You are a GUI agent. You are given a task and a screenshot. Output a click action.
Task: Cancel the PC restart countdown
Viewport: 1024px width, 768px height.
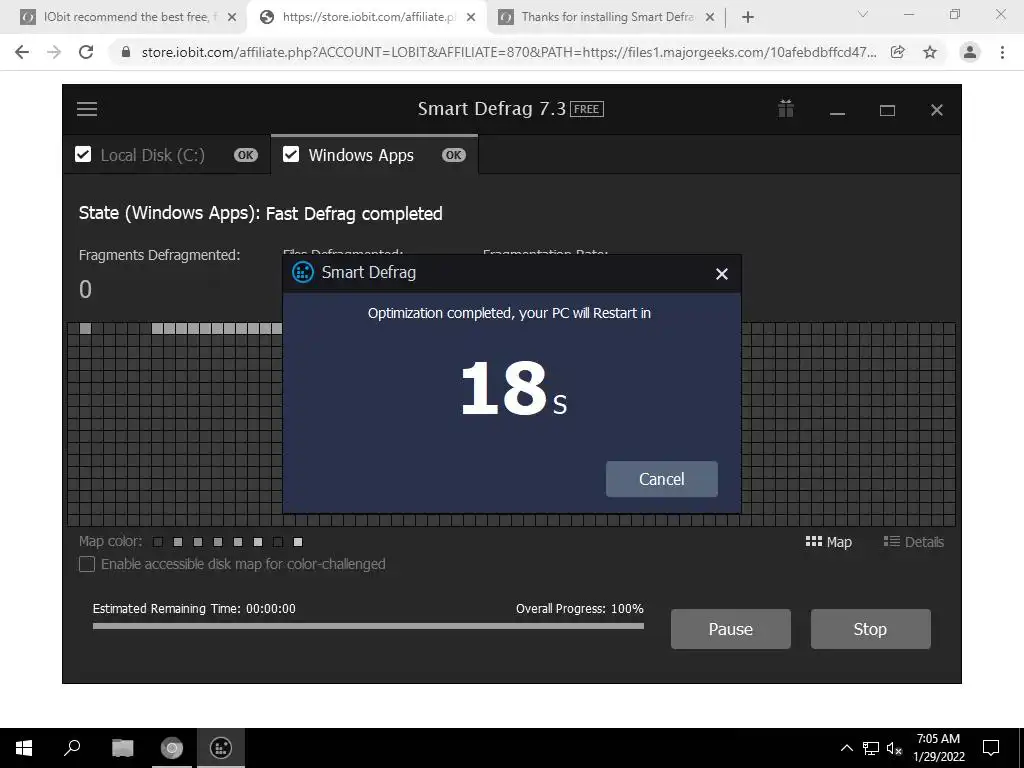point(662,479)
